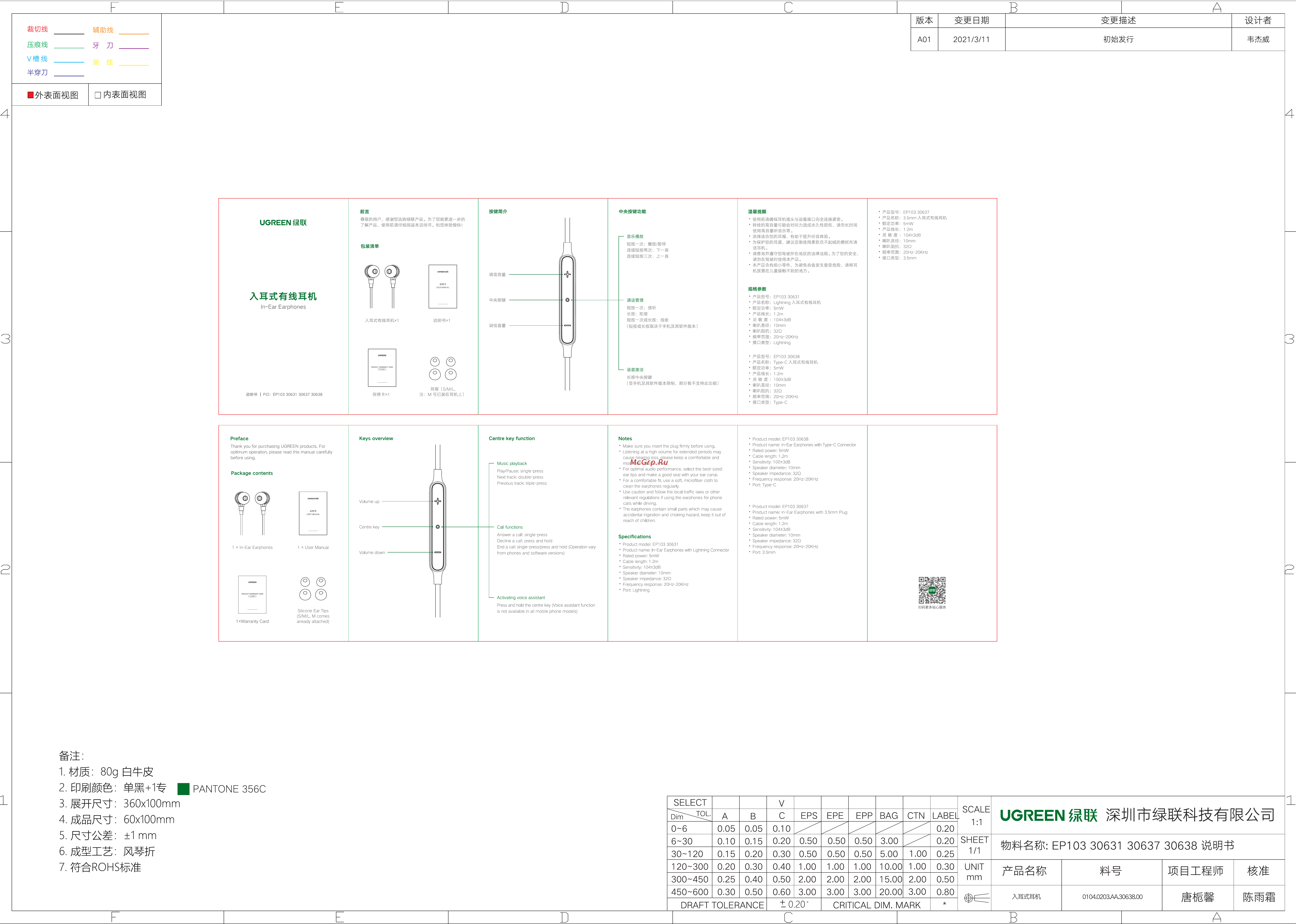Click centre button on 按键简介 remote diagram

point(567,300)
